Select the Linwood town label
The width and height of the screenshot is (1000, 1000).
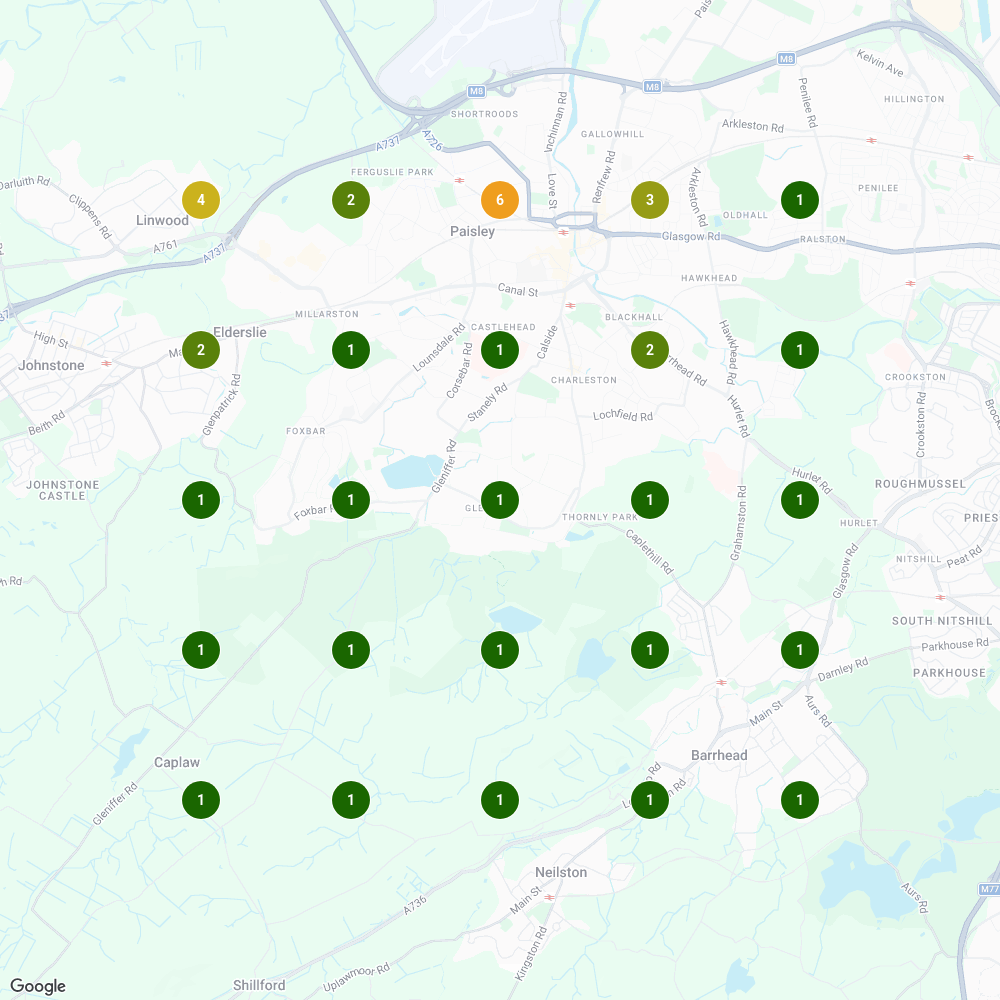click(163, 220)
